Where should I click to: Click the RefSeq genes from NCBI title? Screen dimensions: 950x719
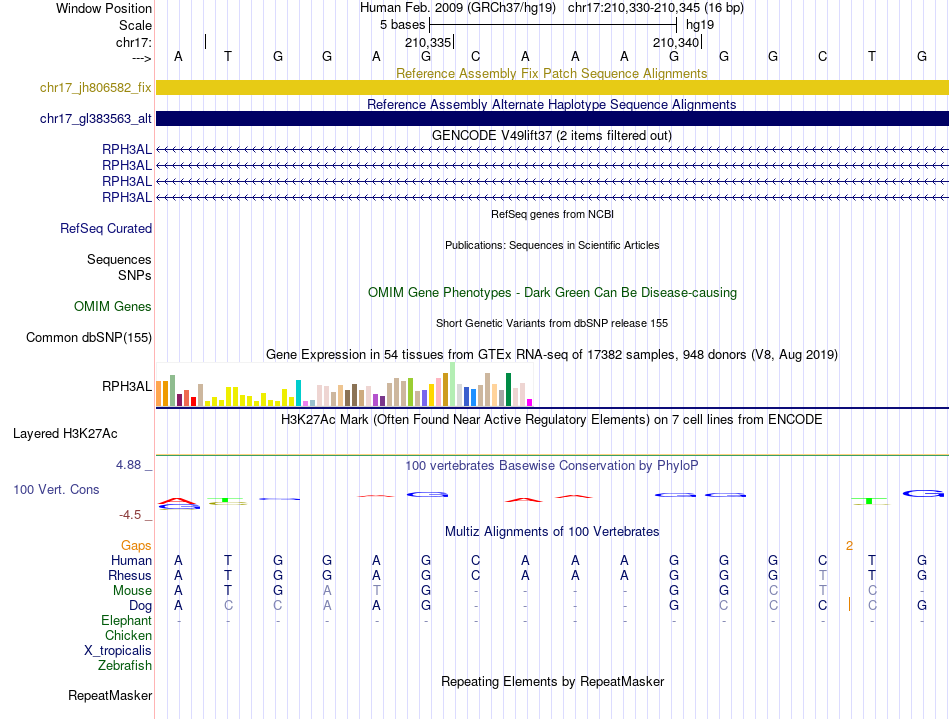point(552,214)
